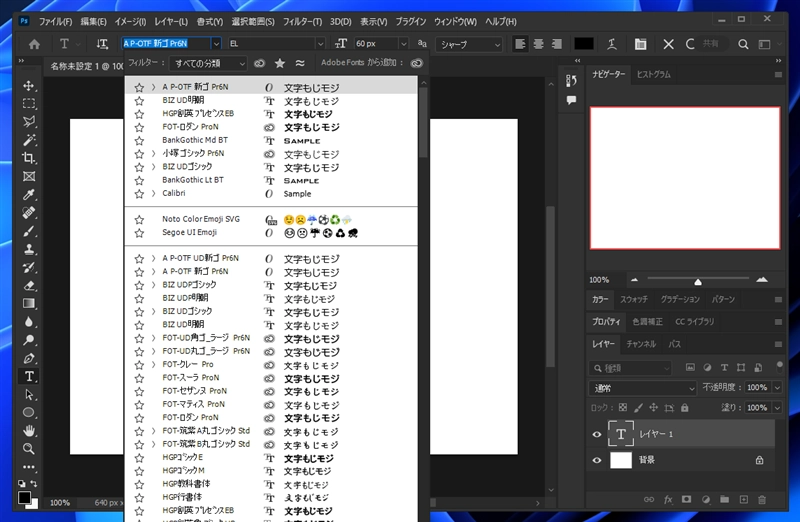Select the Pen tool
Image resolution: width=800 pixels, height=522 pixels.
(29, 358)
